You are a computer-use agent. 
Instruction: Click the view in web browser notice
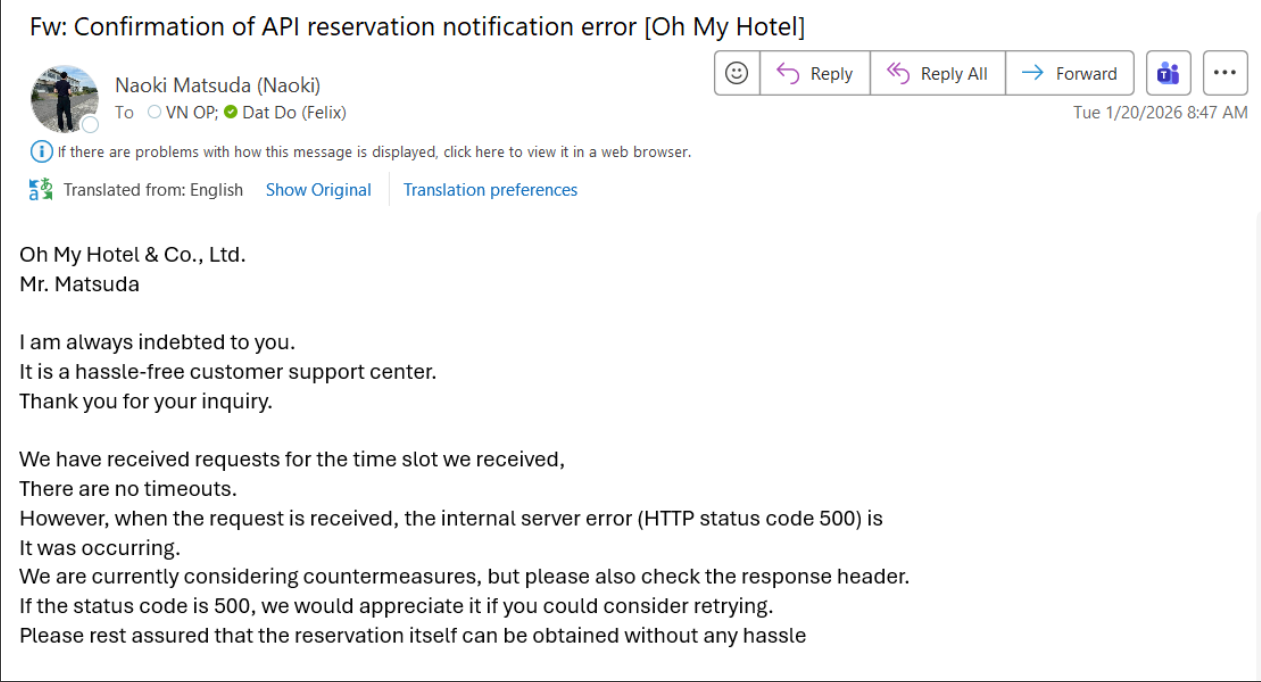tap(374, 152)
